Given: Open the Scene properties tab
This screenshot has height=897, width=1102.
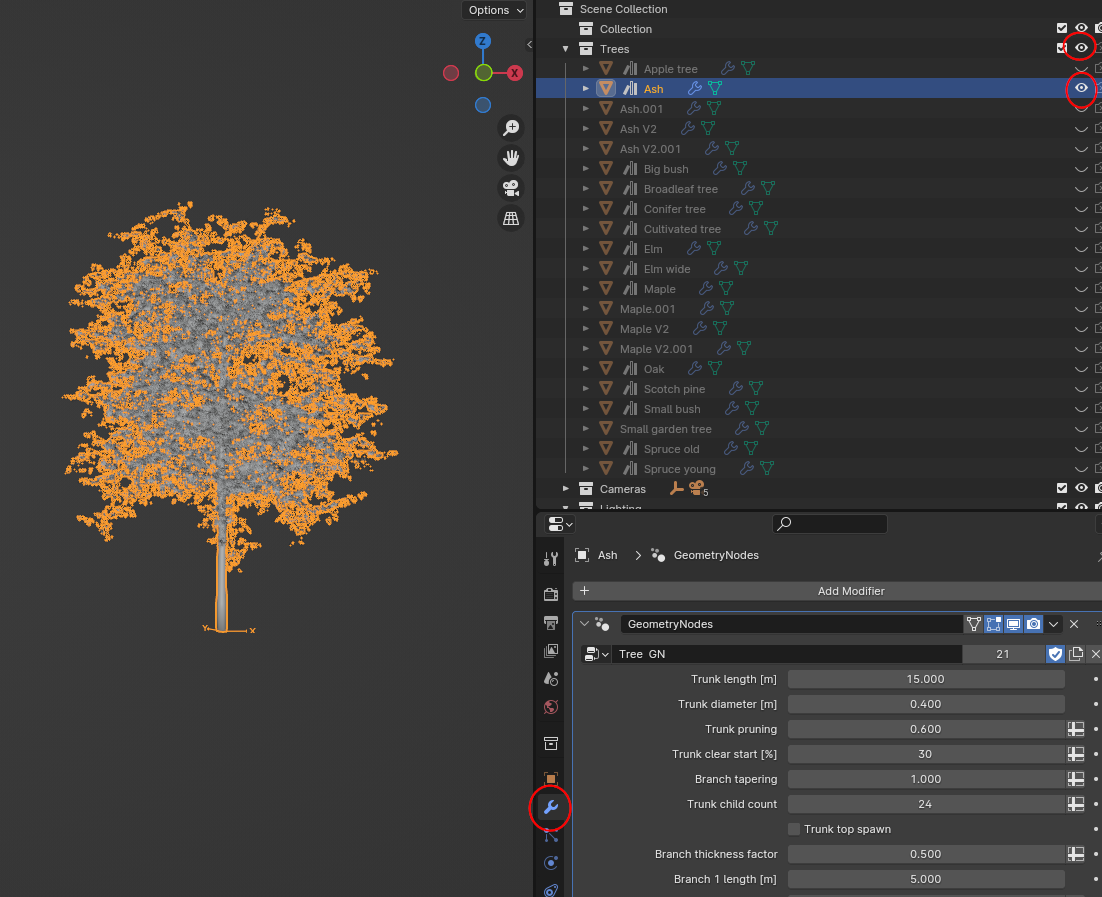Looking at the screenshot, I should pos(551,678).
